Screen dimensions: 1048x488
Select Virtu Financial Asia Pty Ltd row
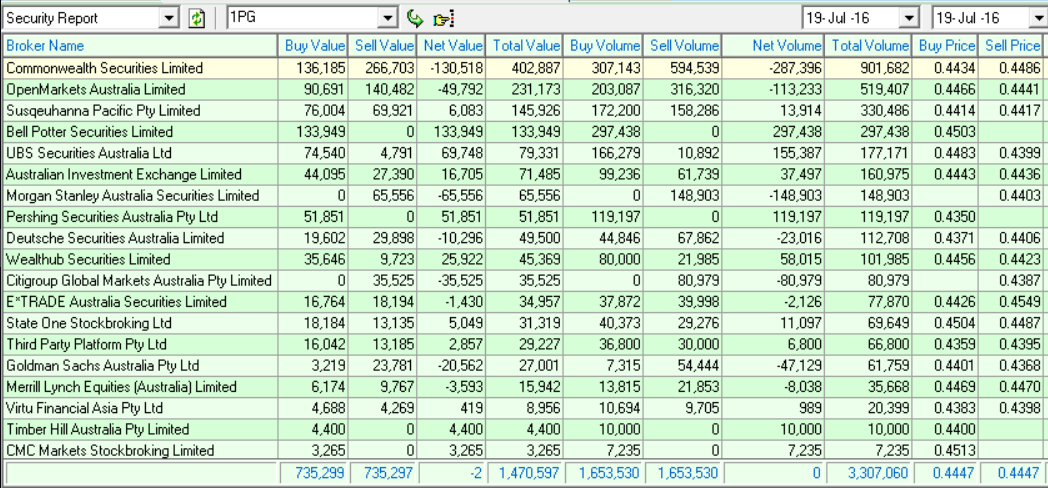tap(524, 408)
